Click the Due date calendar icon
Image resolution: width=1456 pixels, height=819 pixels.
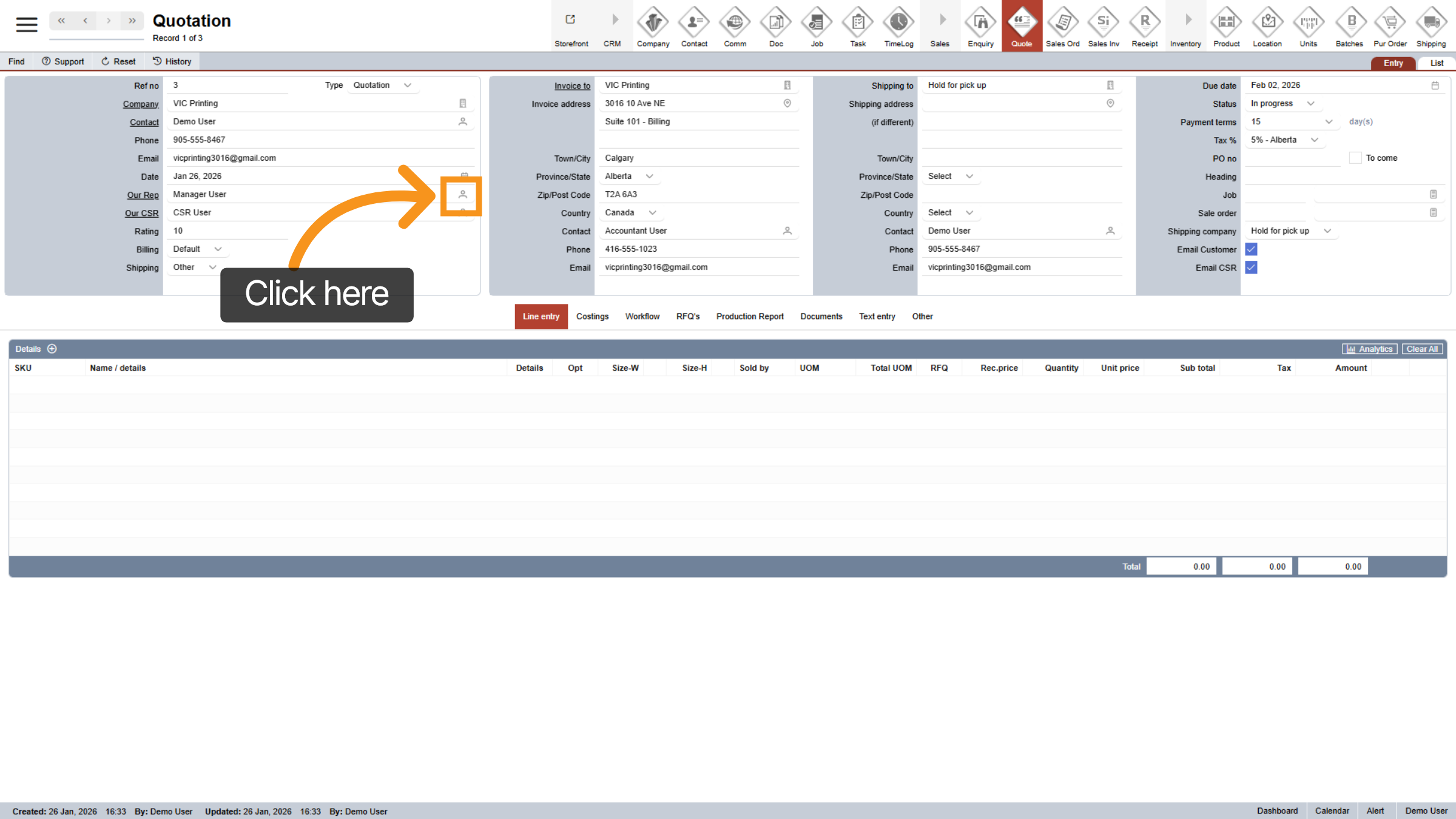pyautogui.click(x=1435, y=86)
